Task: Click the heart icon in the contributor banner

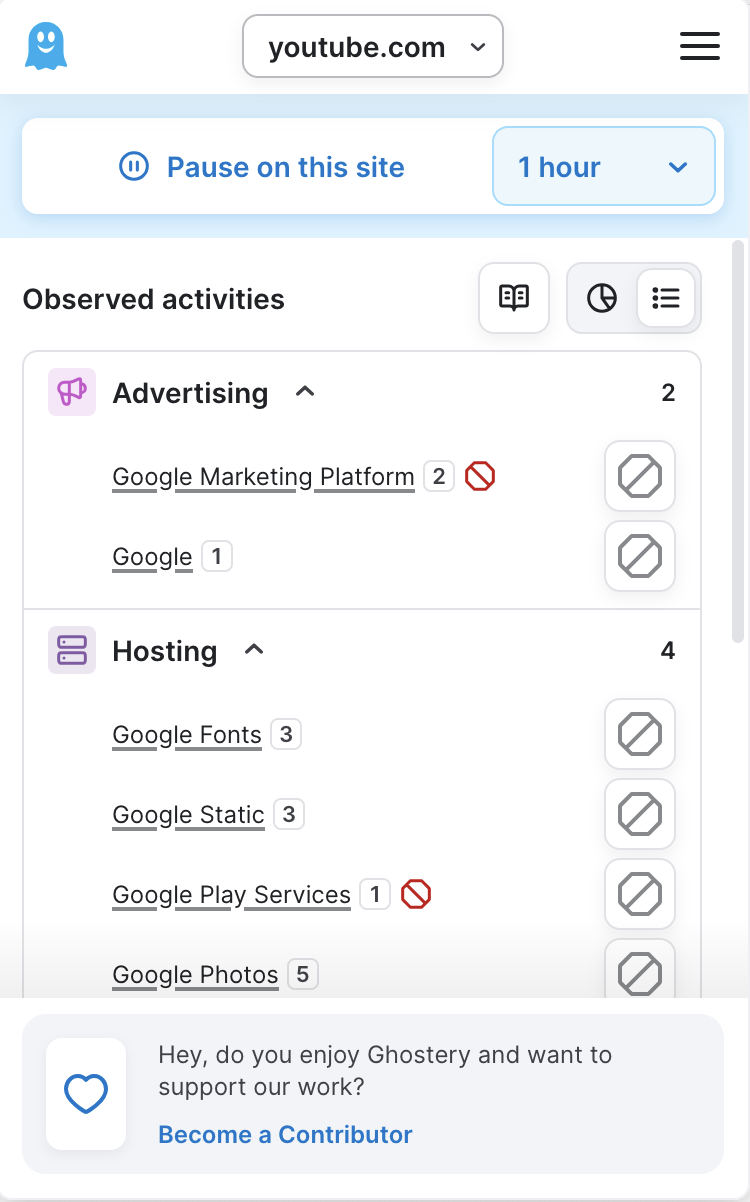Action: click(x=86, y=1093)
